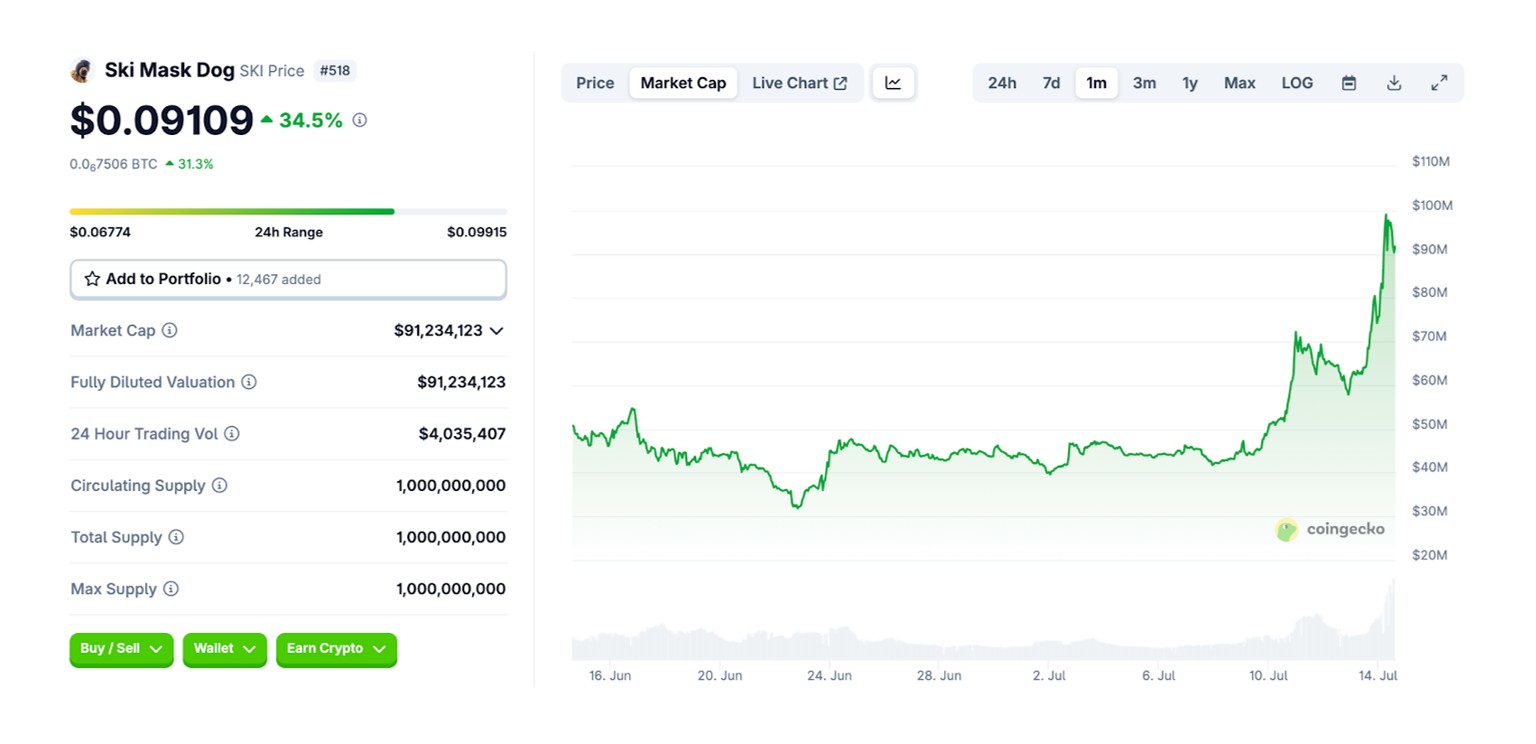
Task: Click the BTC price 0.0₆7506 BTC
Action: point(113,164)
